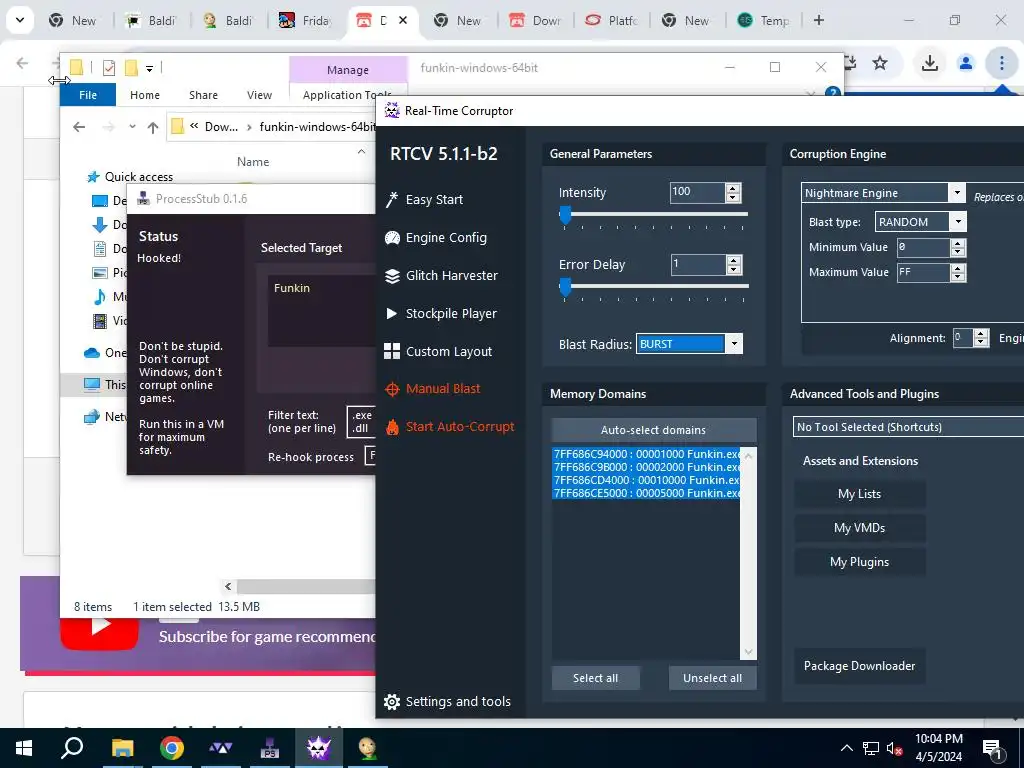The width and height of the screenshot is (1024, 768).
Task: Increase Maximum Value stepper
Action: pos(958,268)
